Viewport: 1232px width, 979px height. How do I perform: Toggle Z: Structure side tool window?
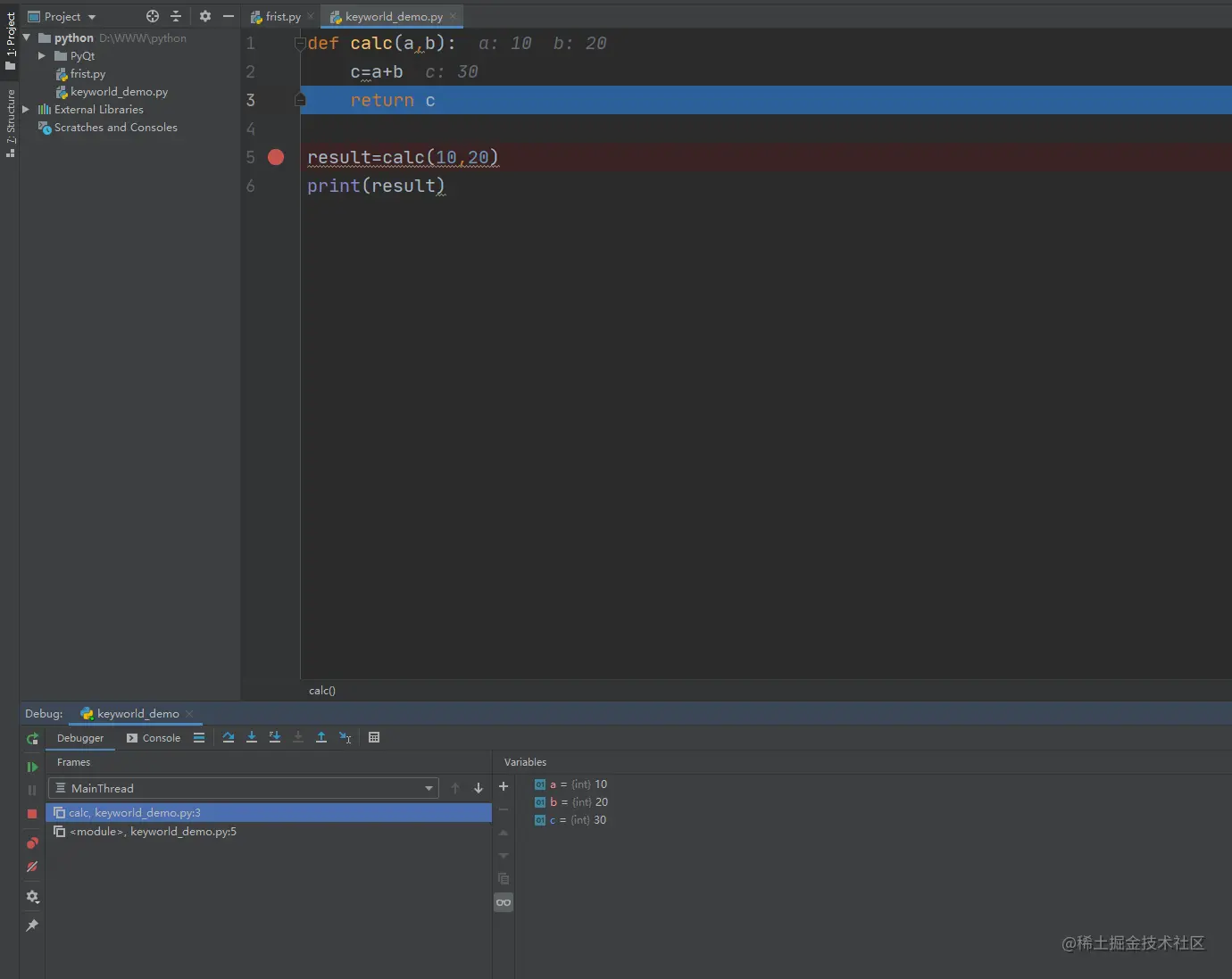tap(11, 123)
